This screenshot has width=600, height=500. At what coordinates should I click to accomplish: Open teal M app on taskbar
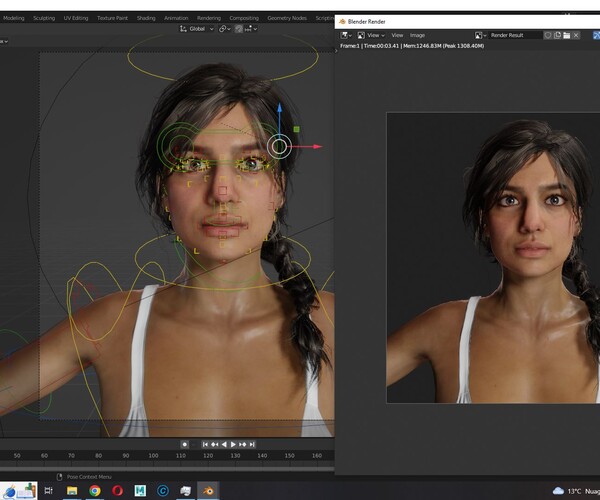[140, 490]
